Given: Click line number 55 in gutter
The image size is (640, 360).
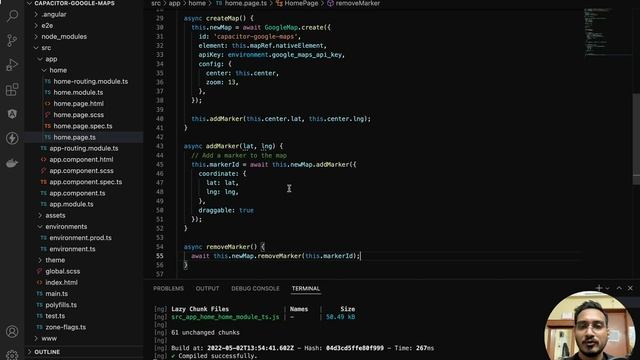Looking at the screenshot, I should pyautogui.click(x=159, y=256).
